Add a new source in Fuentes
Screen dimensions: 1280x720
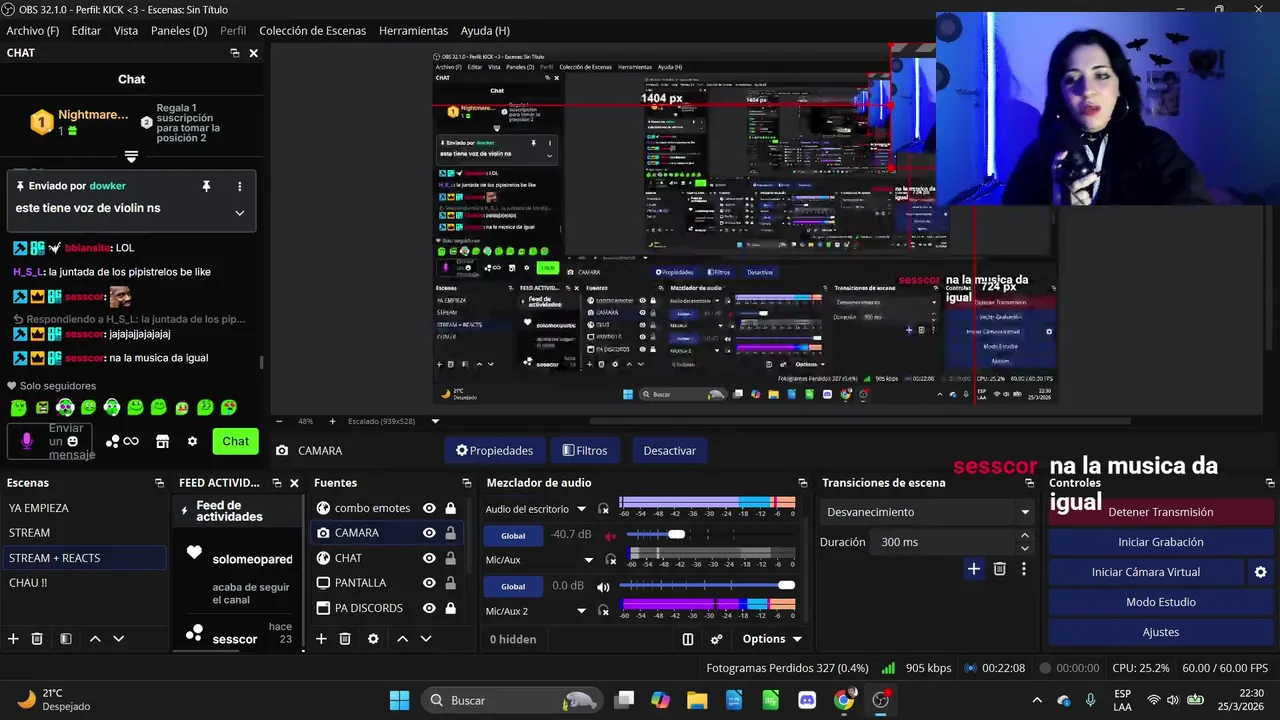pos(321,638)
